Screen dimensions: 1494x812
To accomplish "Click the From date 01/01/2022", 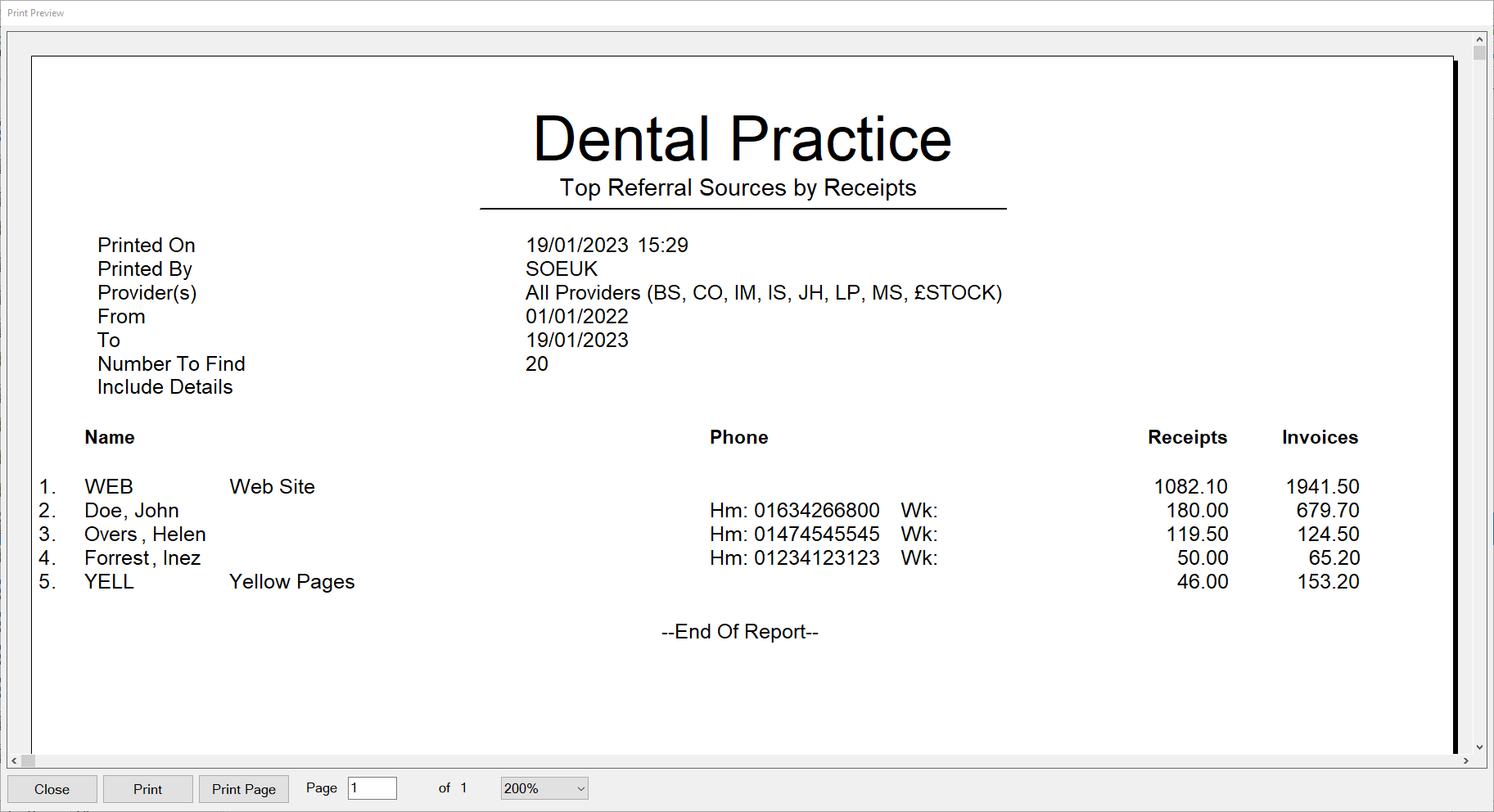I will [x=577, y=316].
